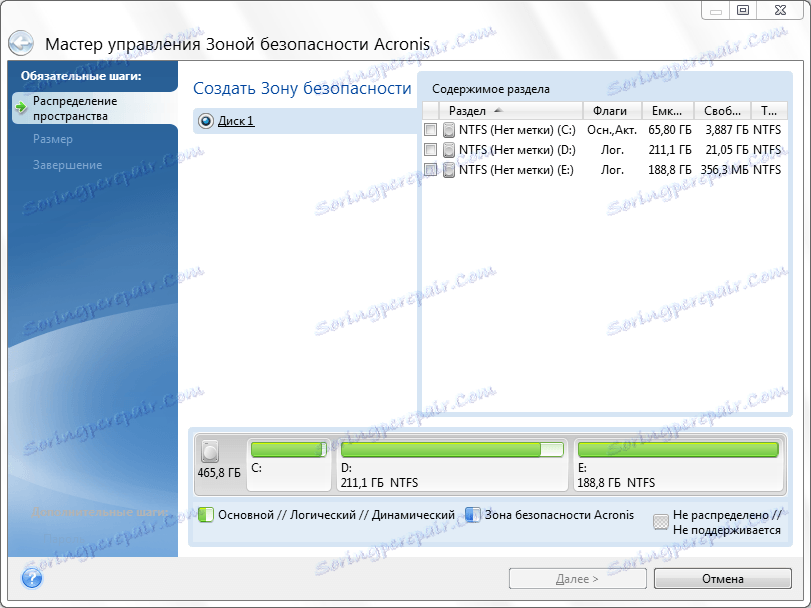Click the Отмена button
The image size is (811, 608).
[723, 579]
